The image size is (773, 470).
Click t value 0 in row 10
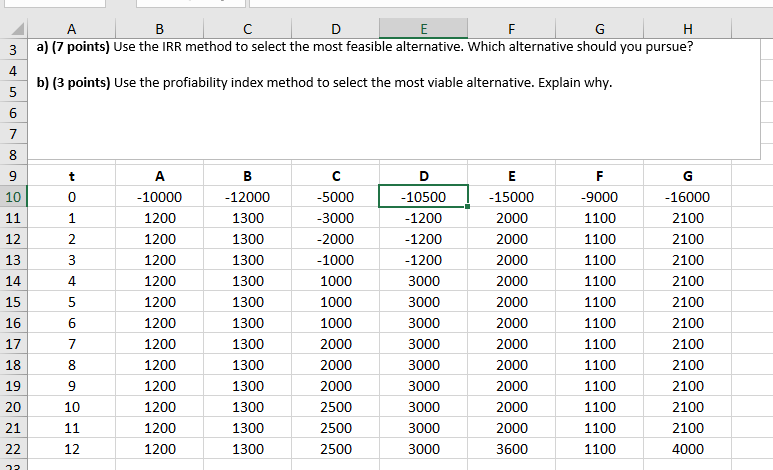point(71,197)
